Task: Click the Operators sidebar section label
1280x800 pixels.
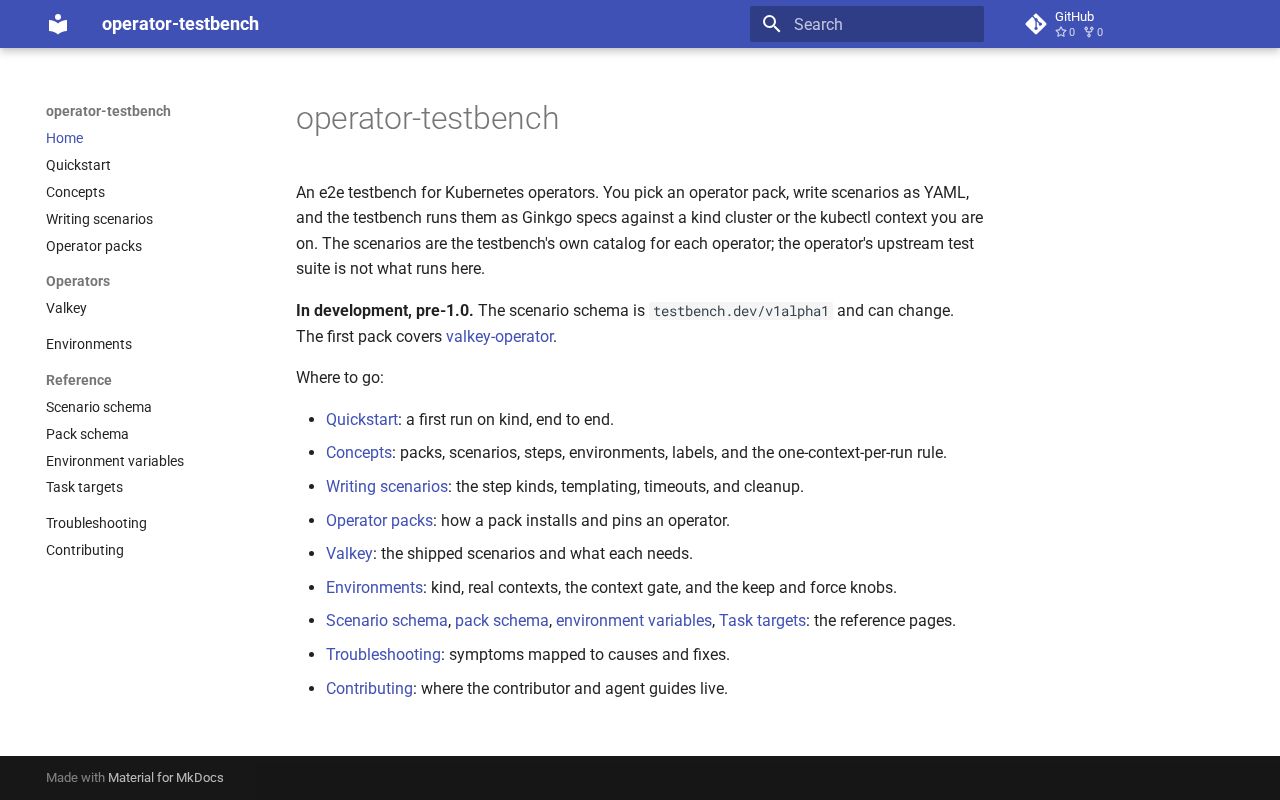Action: tap(78, 281)
